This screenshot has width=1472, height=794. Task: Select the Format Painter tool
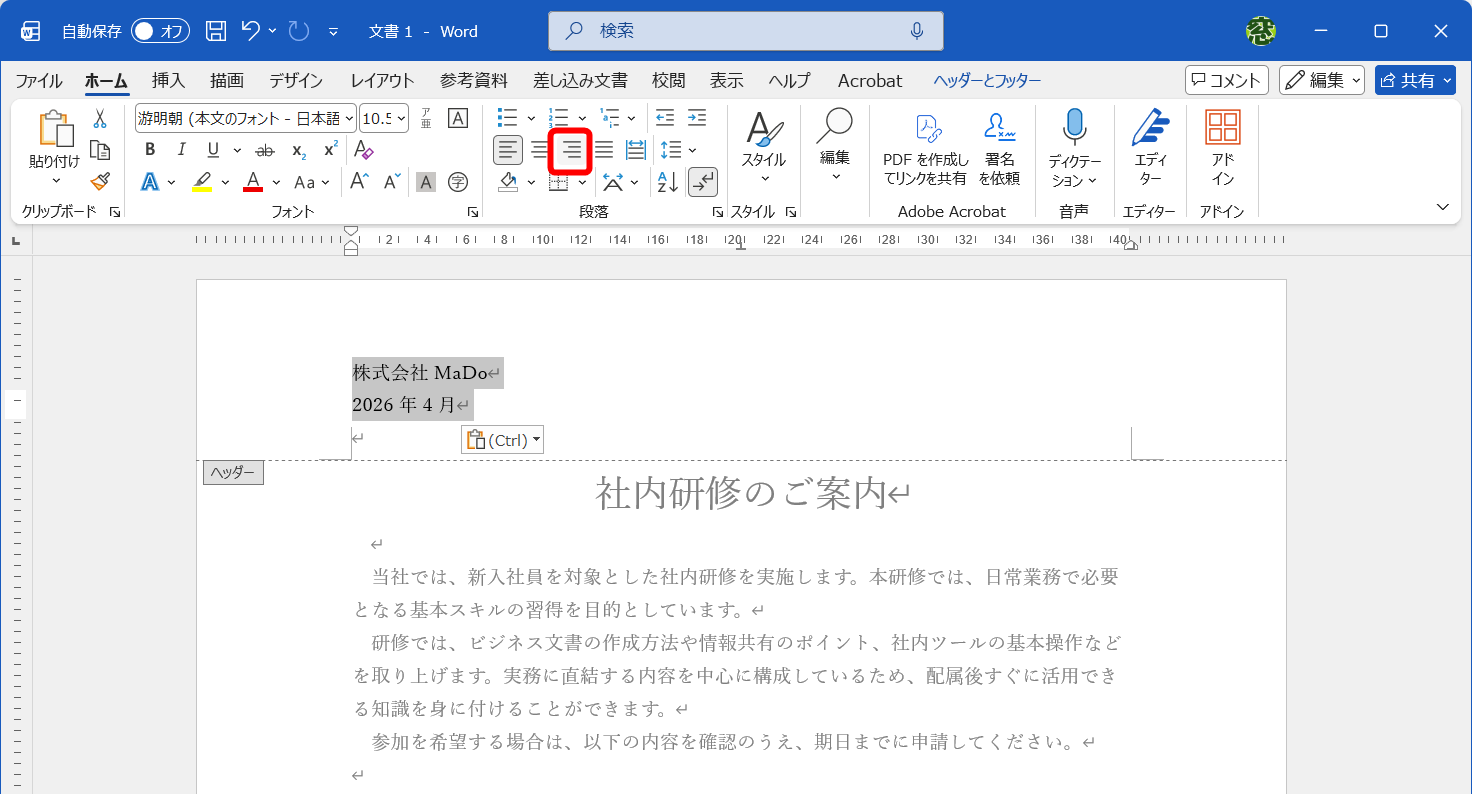(100, 182)
